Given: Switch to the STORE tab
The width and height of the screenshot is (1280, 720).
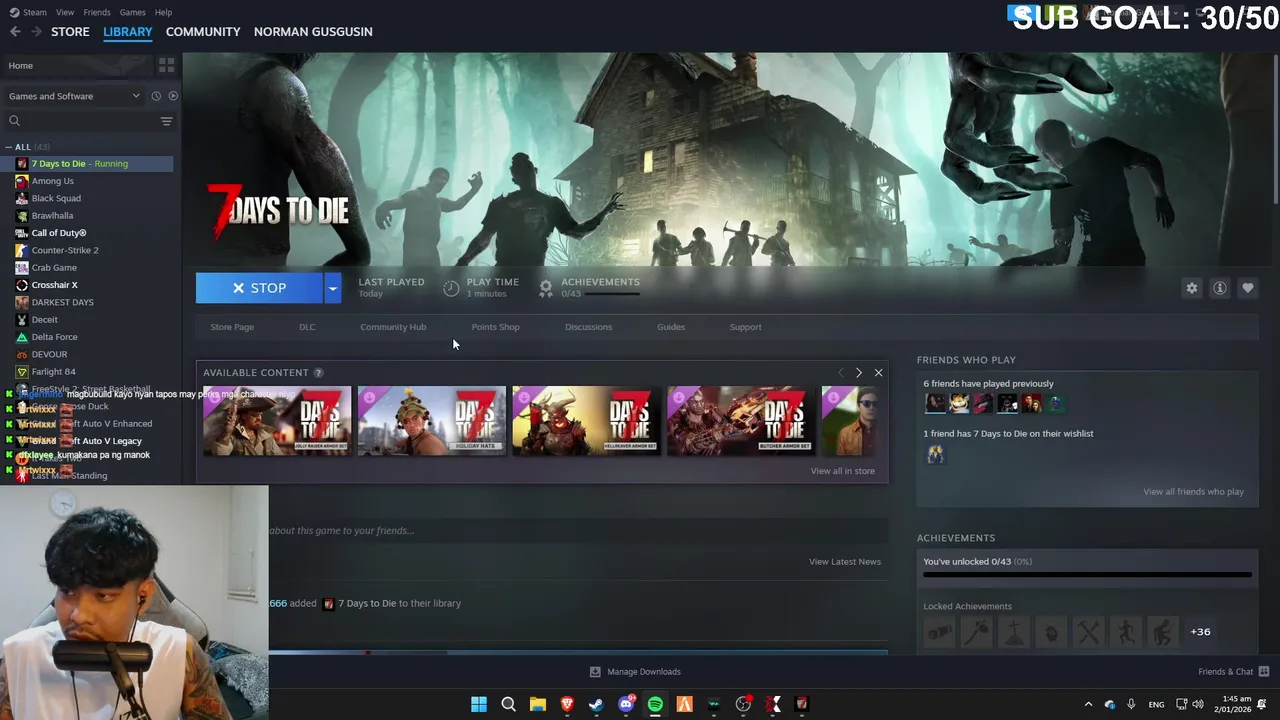Looking at the screenshot, I should pyautogui.click(x=70, y=32).
